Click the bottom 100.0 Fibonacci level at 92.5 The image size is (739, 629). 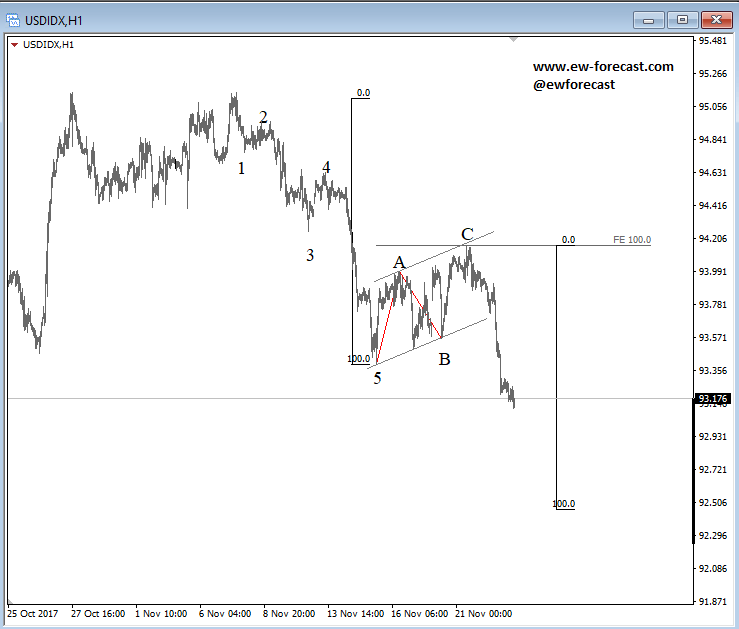pos(564,504)
